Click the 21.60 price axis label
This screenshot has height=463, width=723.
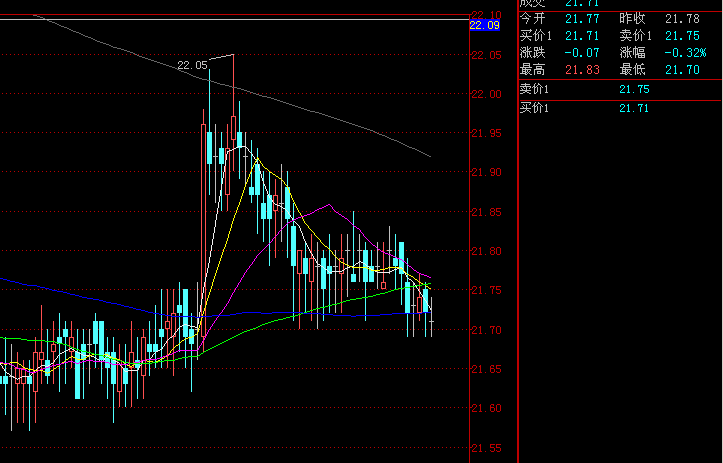click(x=486, y=408)
